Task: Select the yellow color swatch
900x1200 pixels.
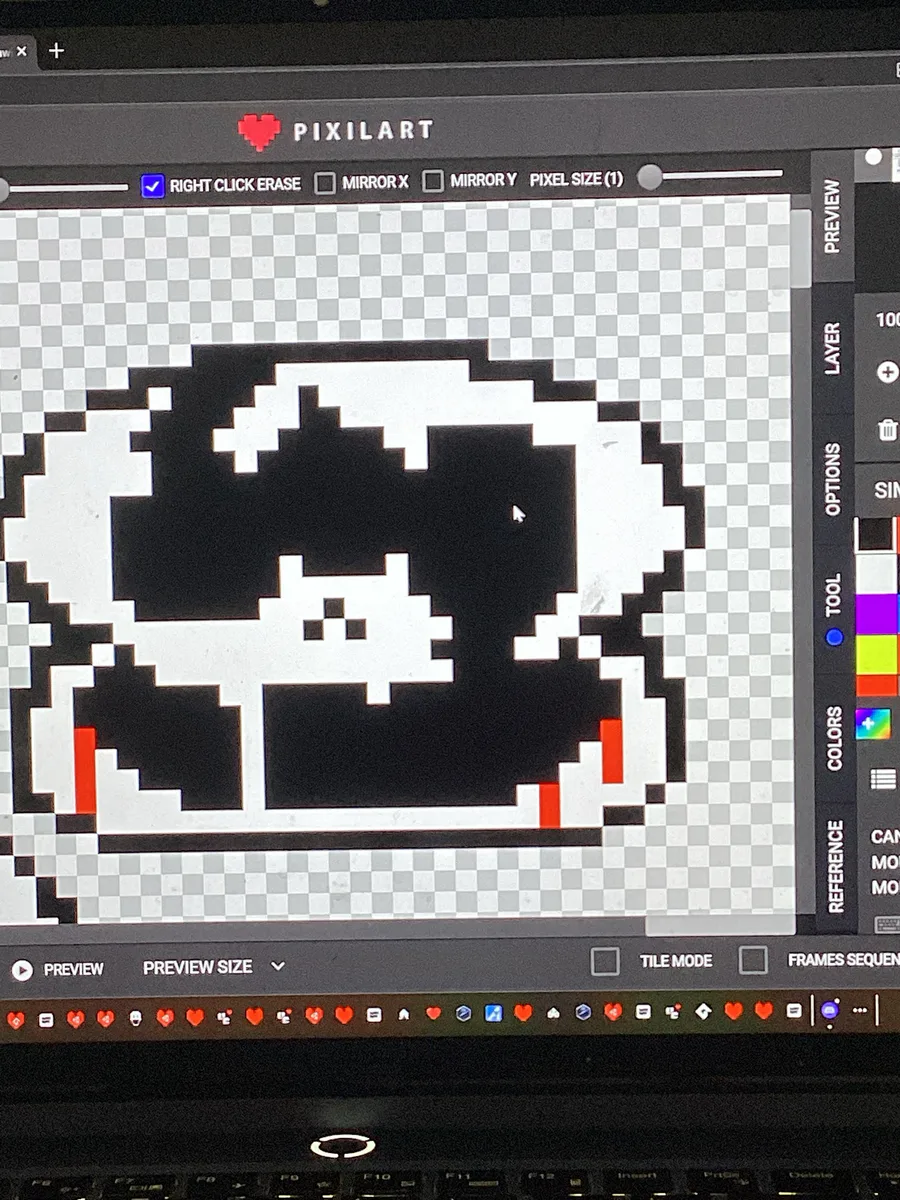Action: [877, 654]
